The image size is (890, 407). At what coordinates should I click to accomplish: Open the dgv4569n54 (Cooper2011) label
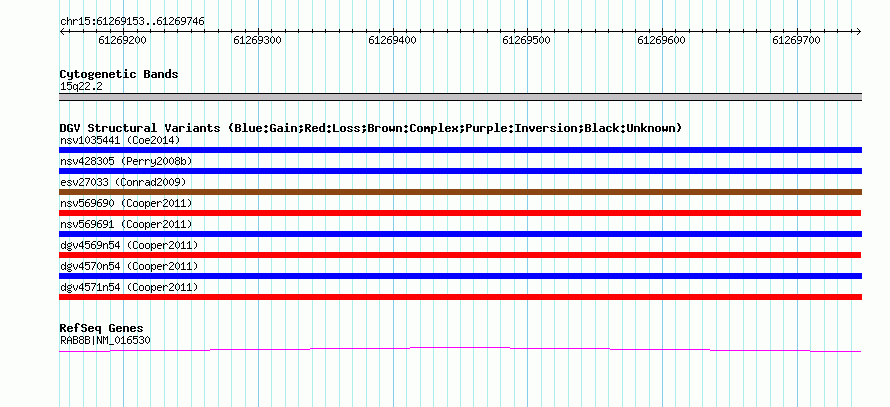tap(129, 245)
